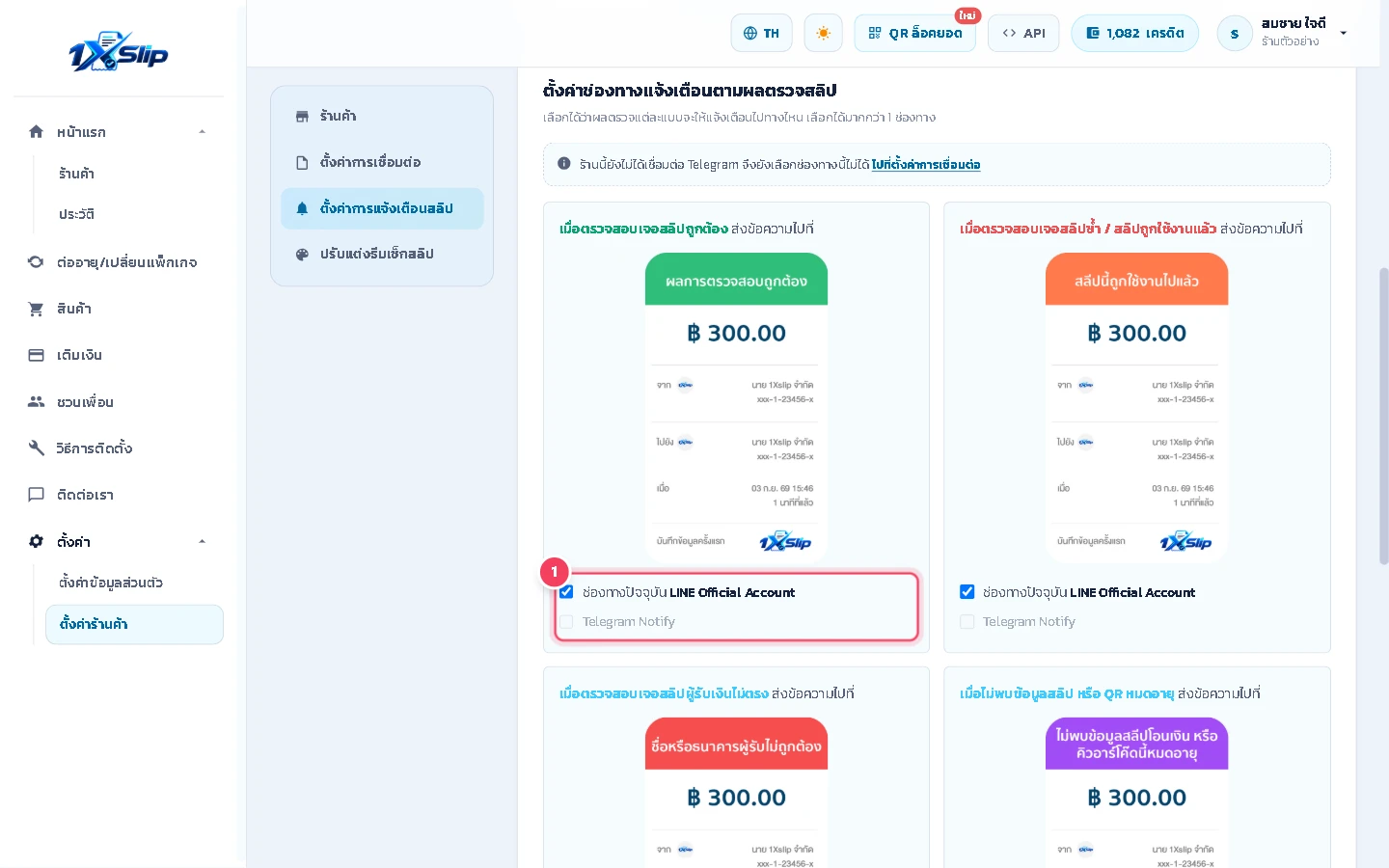Click the chat bubble icon beside ติดต่อเรา
This screenshot has height=868, width=1389.
[x=36, y=495]
